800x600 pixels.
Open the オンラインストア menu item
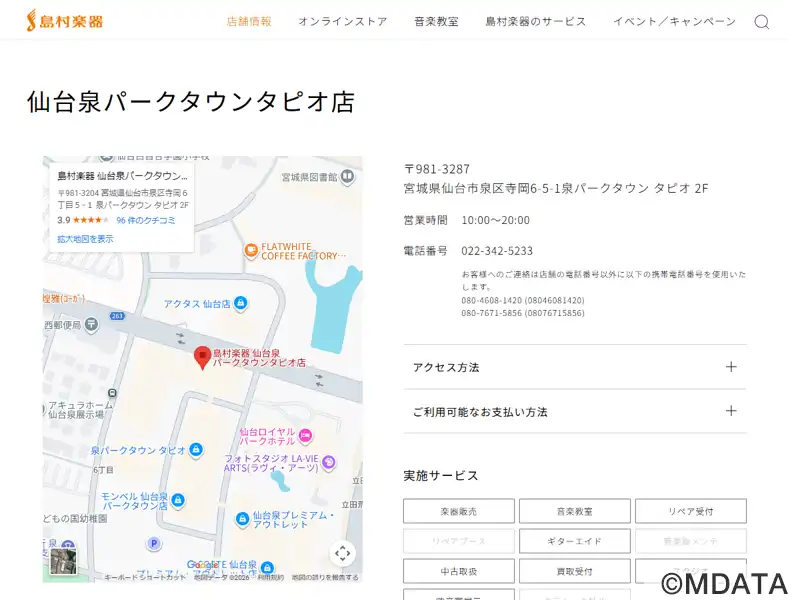click(342, 22)
